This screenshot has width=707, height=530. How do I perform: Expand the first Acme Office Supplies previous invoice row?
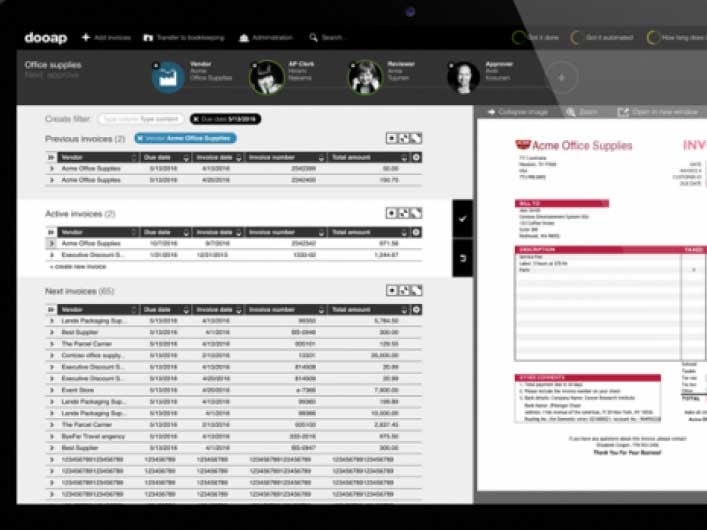[51, 169]
